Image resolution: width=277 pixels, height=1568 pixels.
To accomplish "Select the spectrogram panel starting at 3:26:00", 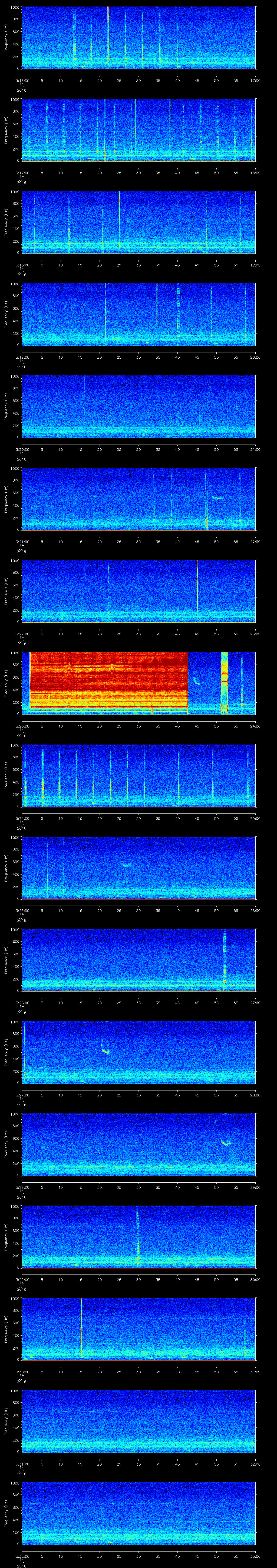I will 138,960.
